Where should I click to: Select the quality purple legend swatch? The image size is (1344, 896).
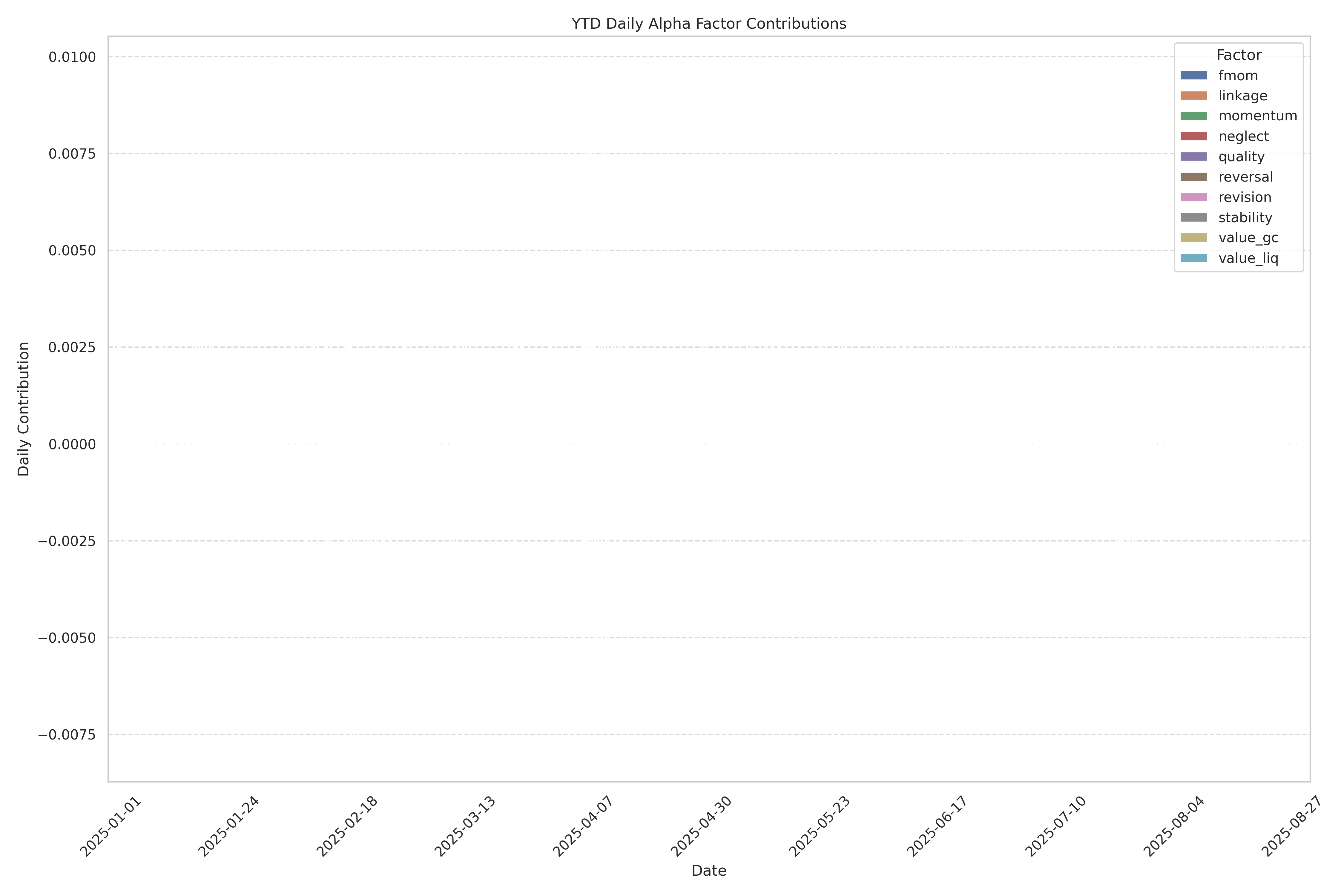pyautogui.click(x=1193, y=157)
